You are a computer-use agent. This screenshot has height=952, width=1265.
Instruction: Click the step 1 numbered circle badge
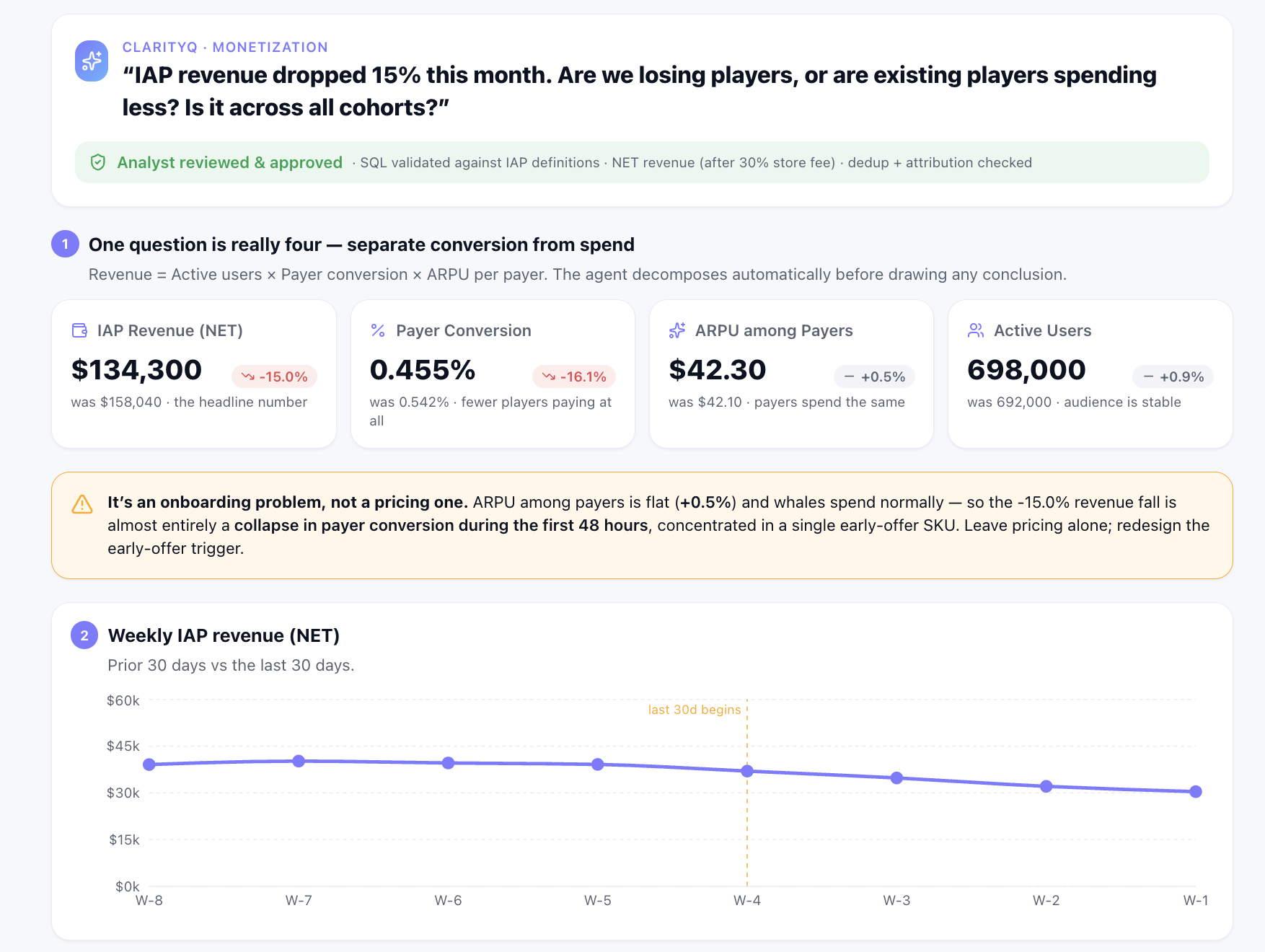tap(65, 244)
